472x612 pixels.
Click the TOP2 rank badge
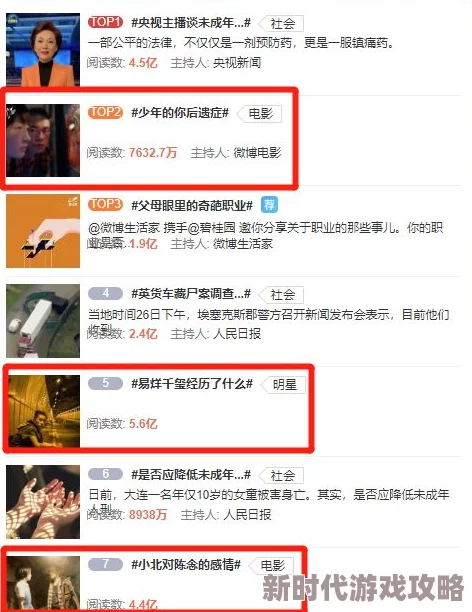pos(105,113)
